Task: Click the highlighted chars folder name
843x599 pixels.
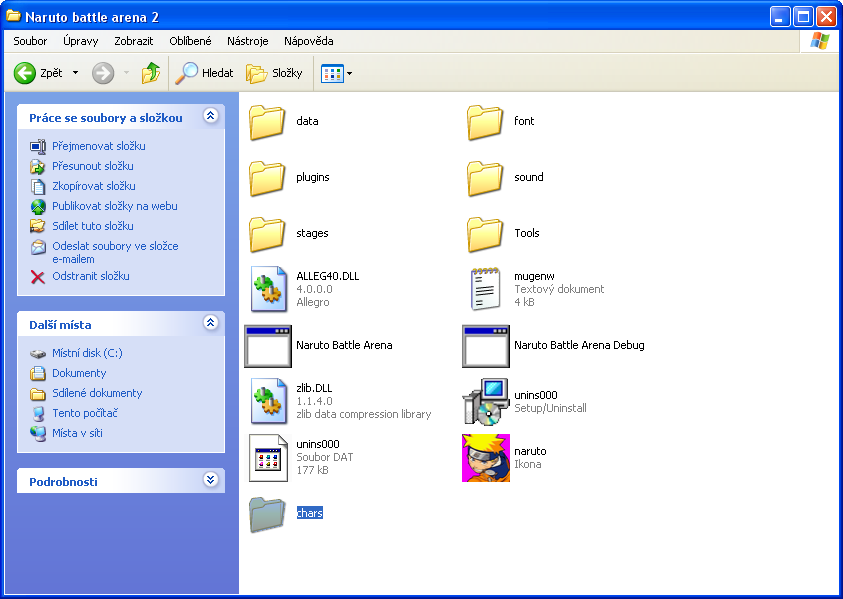Action: tap(310, 513)
